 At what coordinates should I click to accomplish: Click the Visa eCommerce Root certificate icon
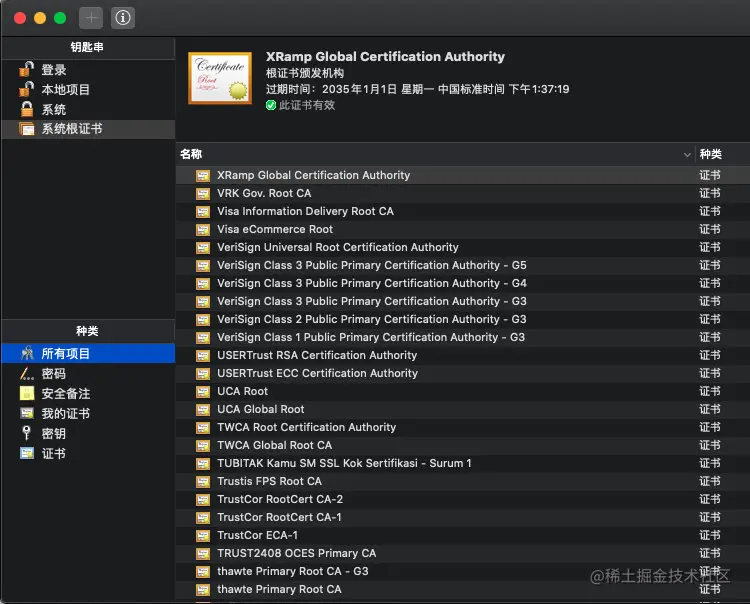click(x=203, y=230)
